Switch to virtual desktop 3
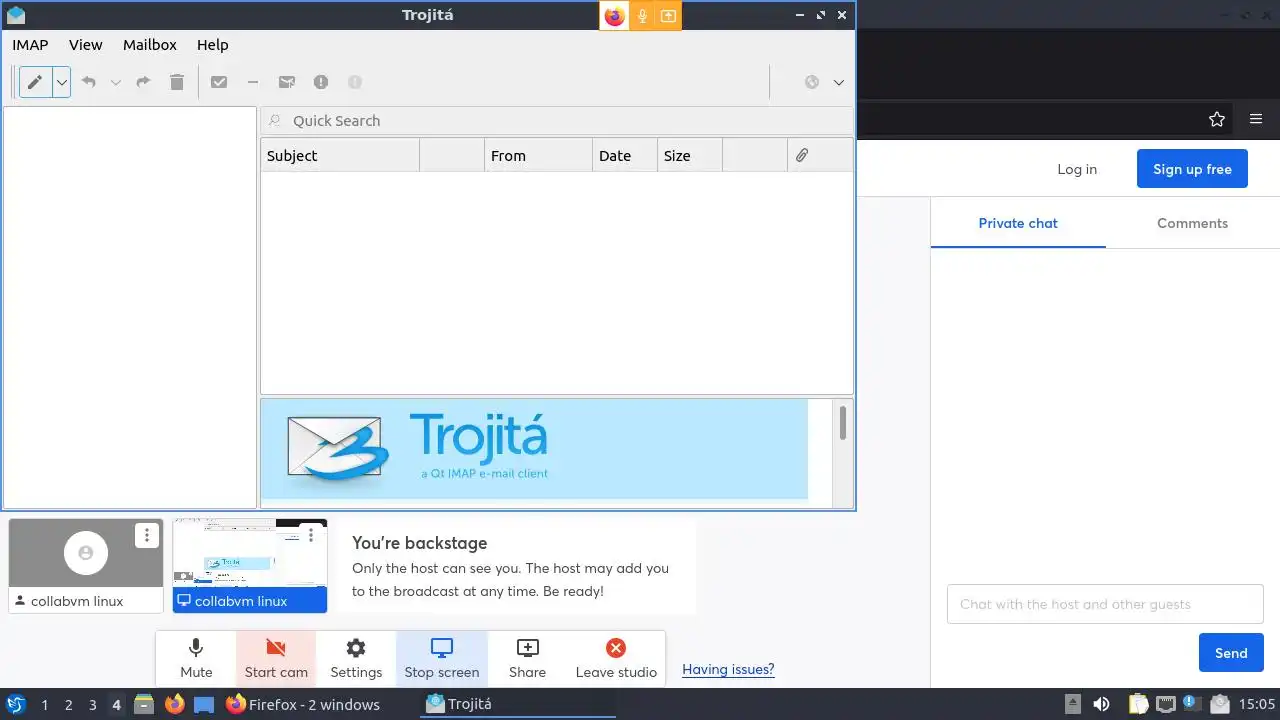Viewport: 1280px width, 720px height. (x=92, y=705)
